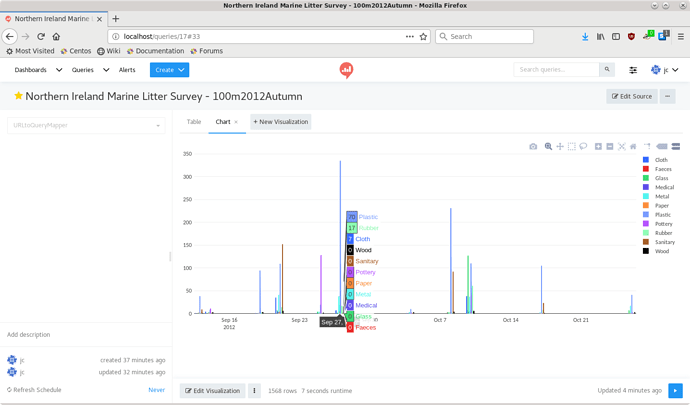690x405 pixels.
Task: Open a new browser tab with the plus button
Action: (x=116, y=18)
